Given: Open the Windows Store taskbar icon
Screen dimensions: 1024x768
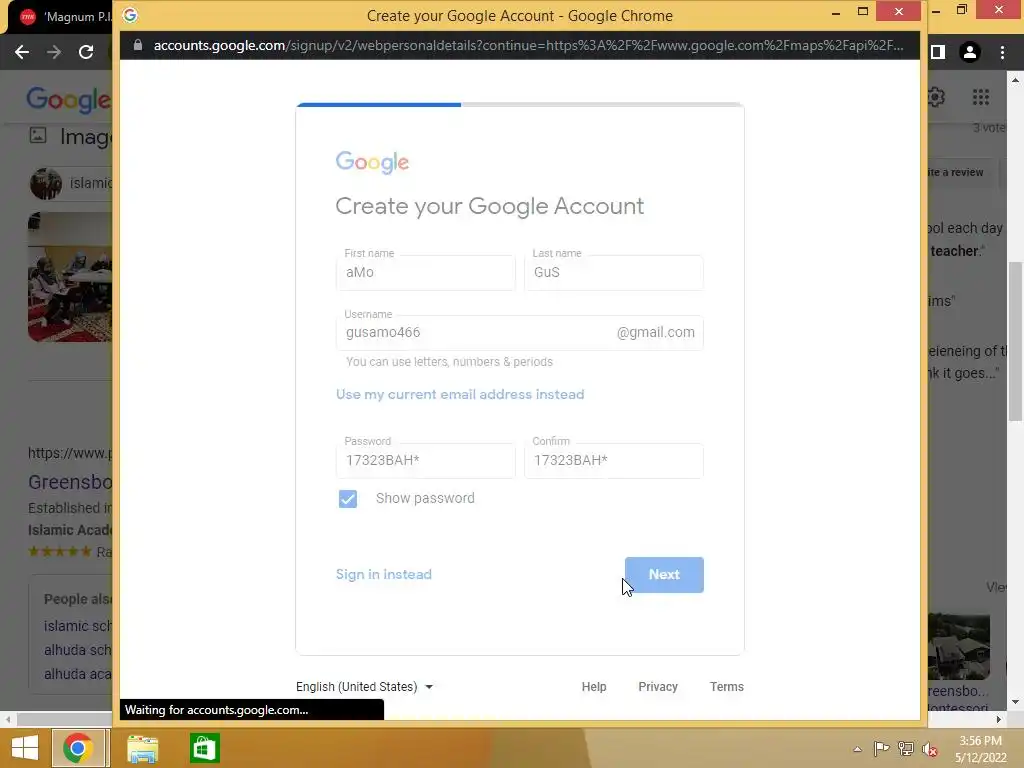Looking at the screenshot, I should tap(204, 748).
